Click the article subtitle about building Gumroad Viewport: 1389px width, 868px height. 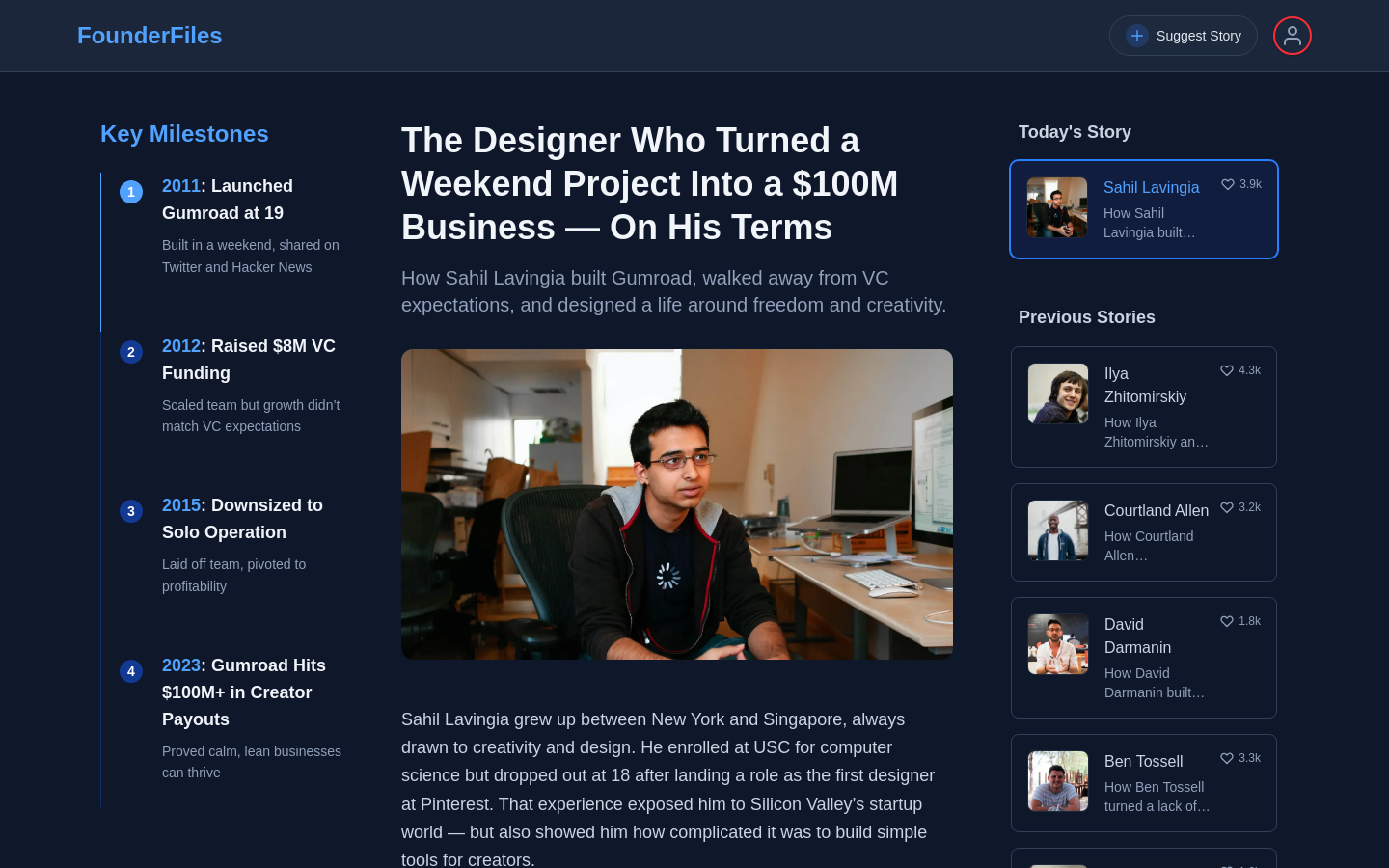coord(674,291)
